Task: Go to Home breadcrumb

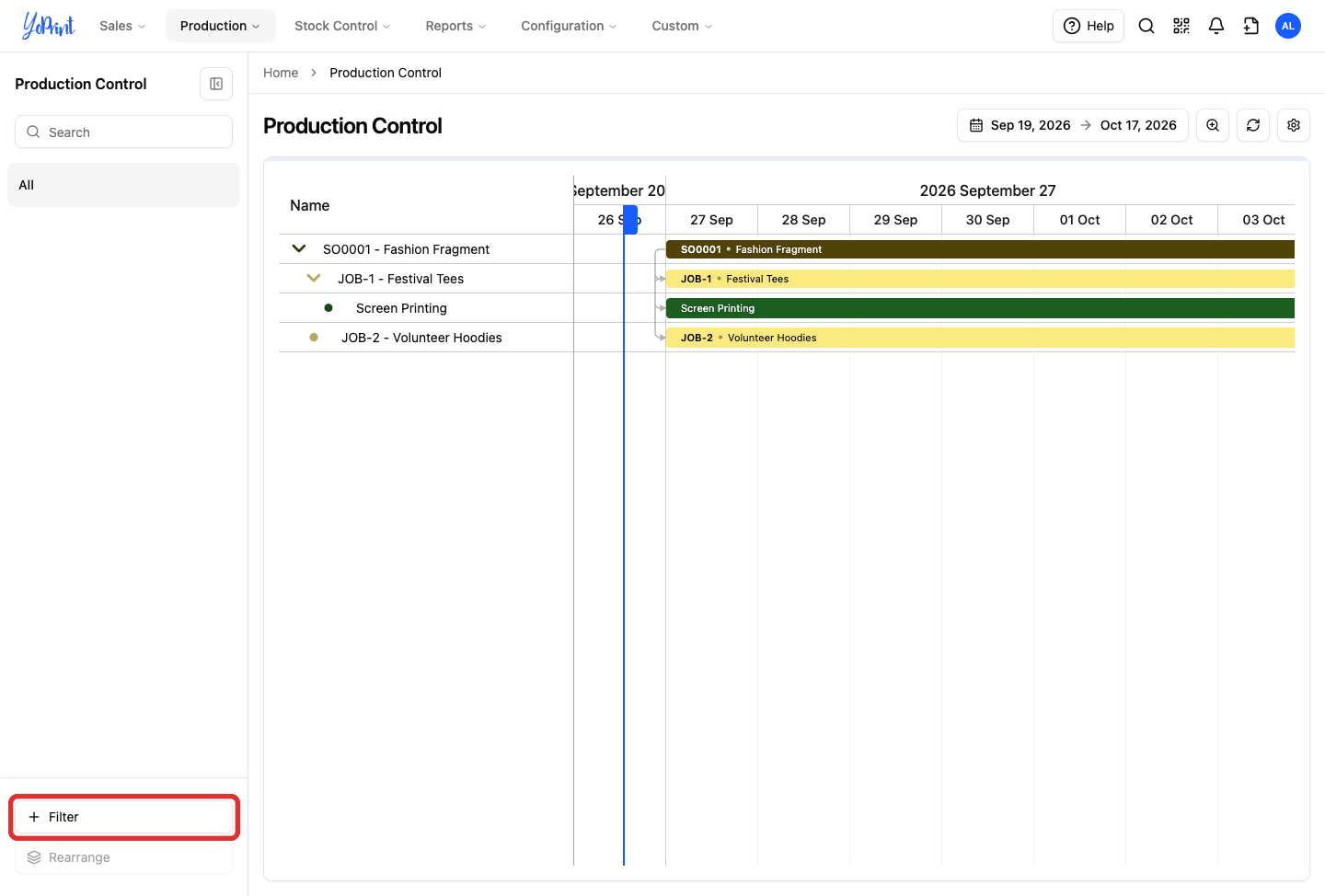Action: (x=281, y=73)
